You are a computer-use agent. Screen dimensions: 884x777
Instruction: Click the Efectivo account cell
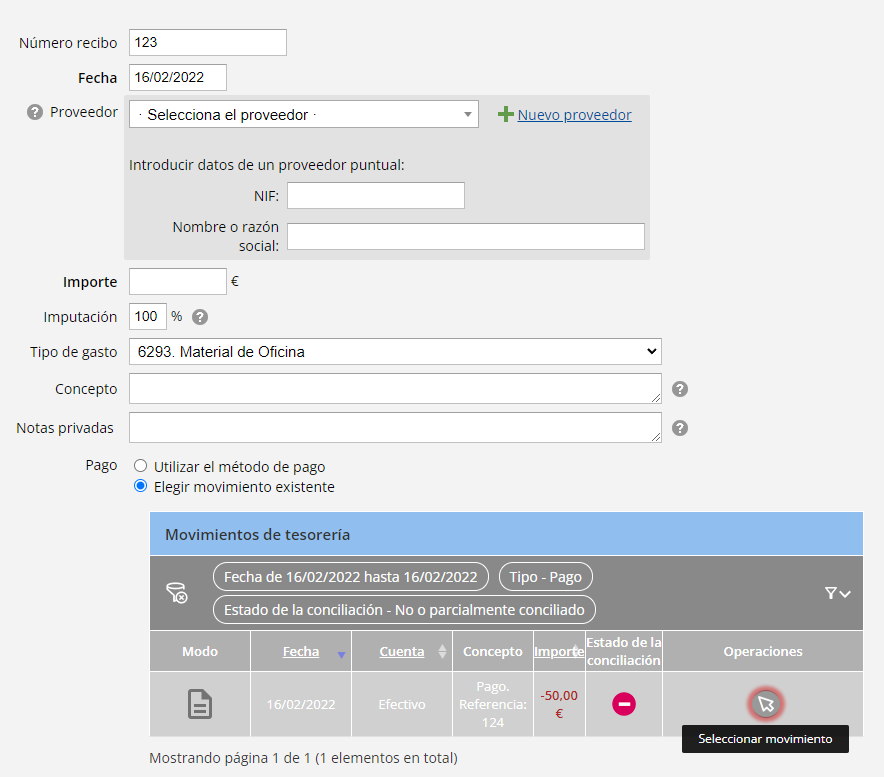[402, 704]
